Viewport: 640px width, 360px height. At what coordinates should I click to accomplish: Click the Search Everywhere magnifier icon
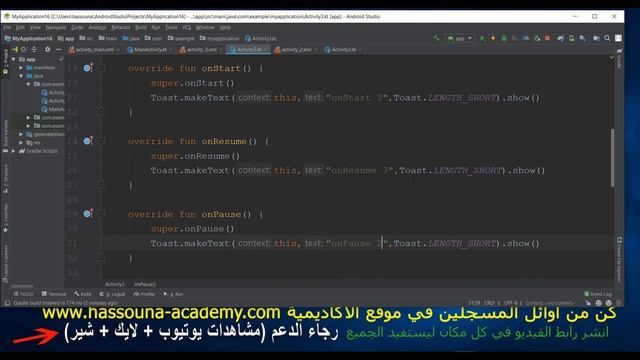tap(607, 38)
